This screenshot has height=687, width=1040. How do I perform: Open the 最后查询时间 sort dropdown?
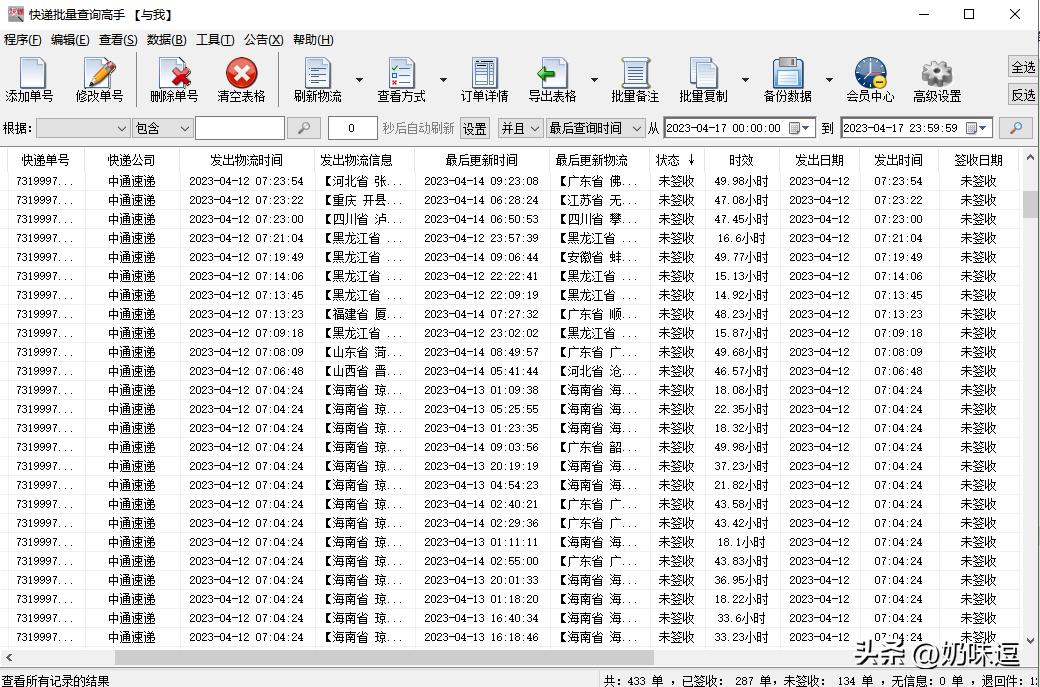[x=595, y=128]
